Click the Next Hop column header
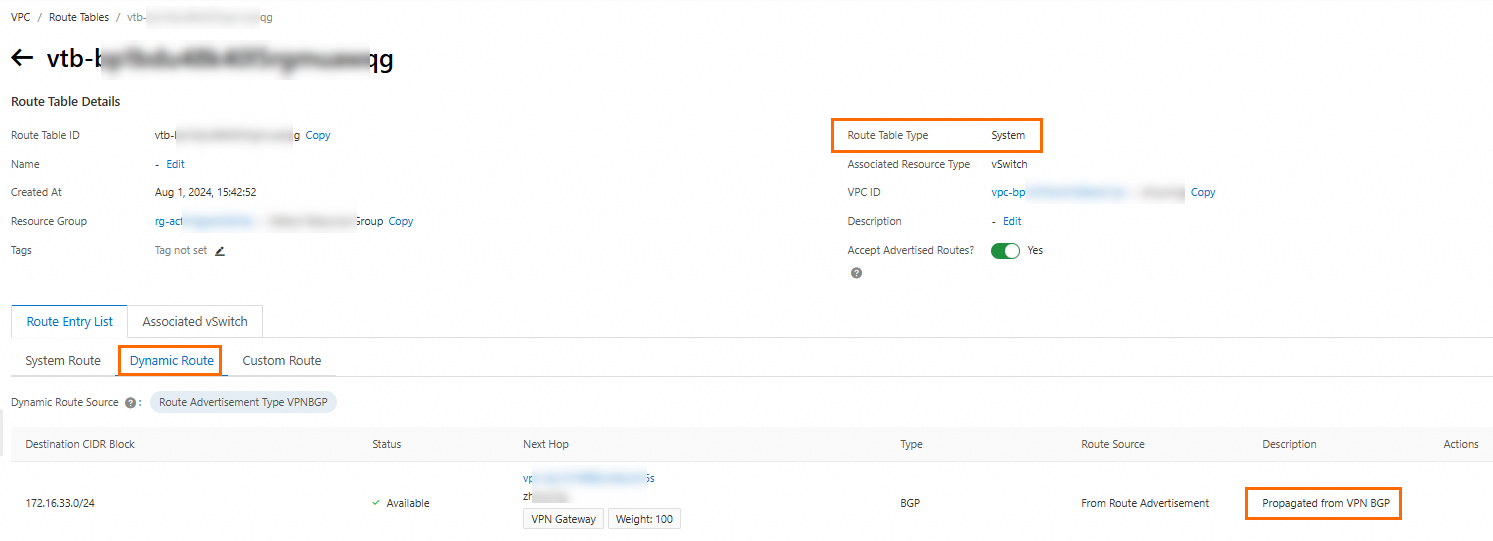The image size is (1493, 541). tap(546, 444)
